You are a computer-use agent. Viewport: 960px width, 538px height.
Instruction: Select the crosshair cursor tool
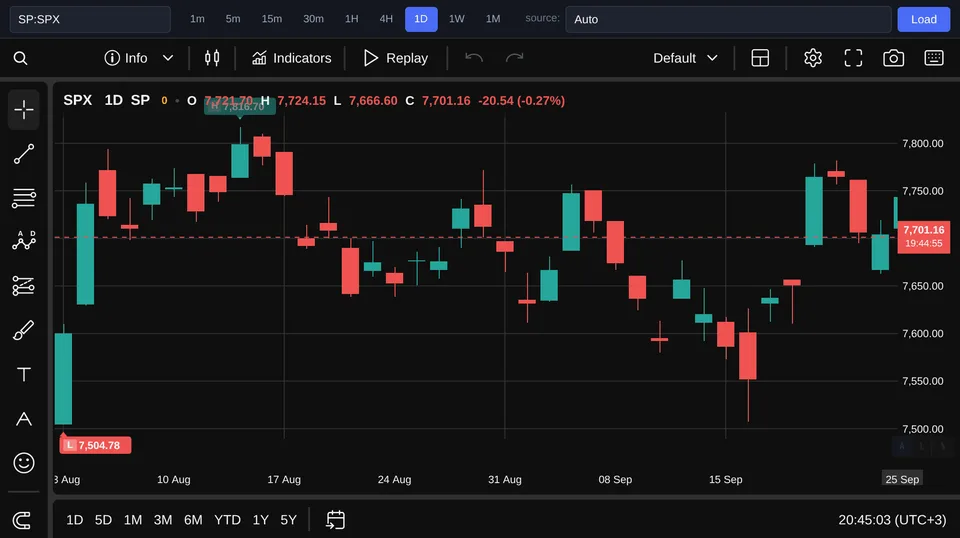pos(24,110)
